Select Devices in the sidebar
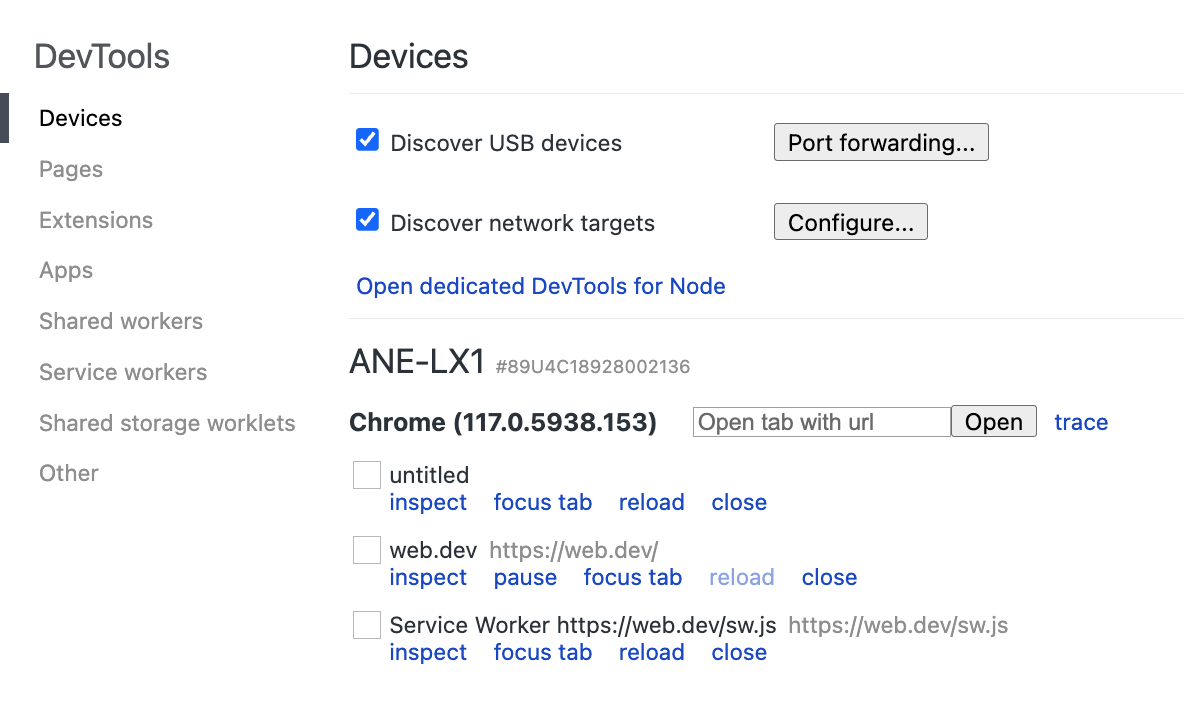 coord(81,118)
